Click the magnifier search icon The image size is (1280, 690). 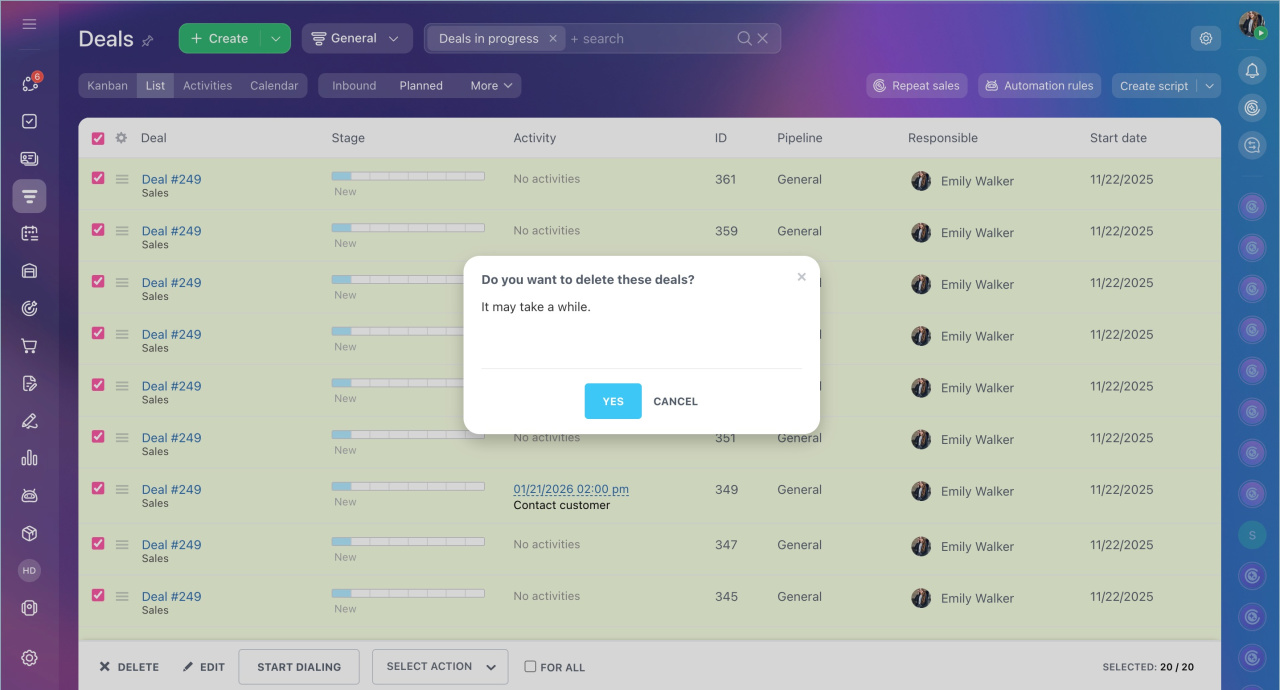point(744,38)
